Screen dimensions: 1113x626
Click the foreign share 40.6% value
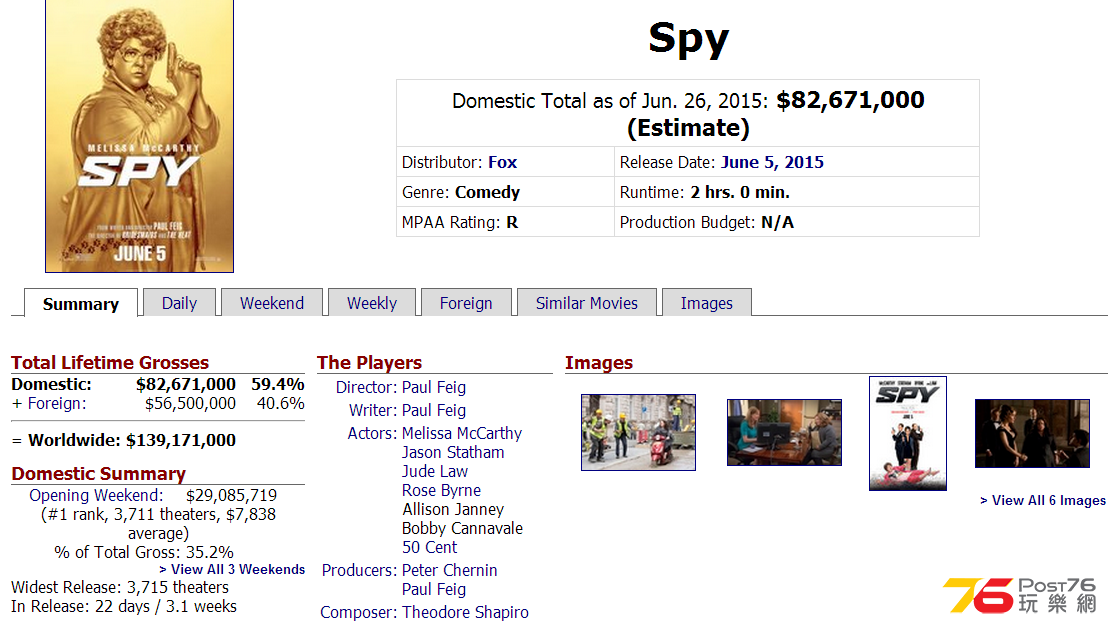click(x=280, y=404)
